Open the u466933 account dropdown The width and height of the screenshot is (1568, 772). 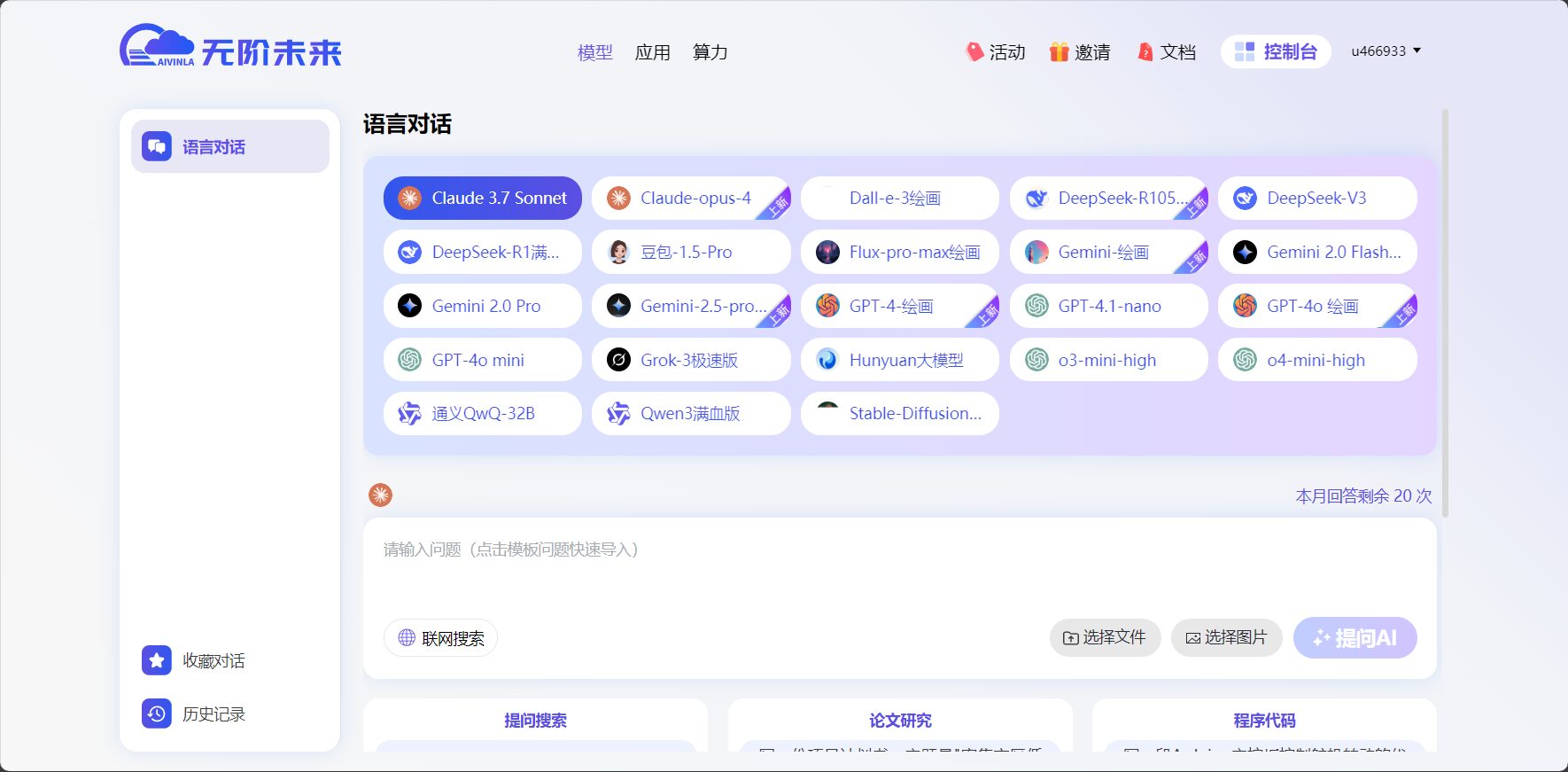point(1386,51)
